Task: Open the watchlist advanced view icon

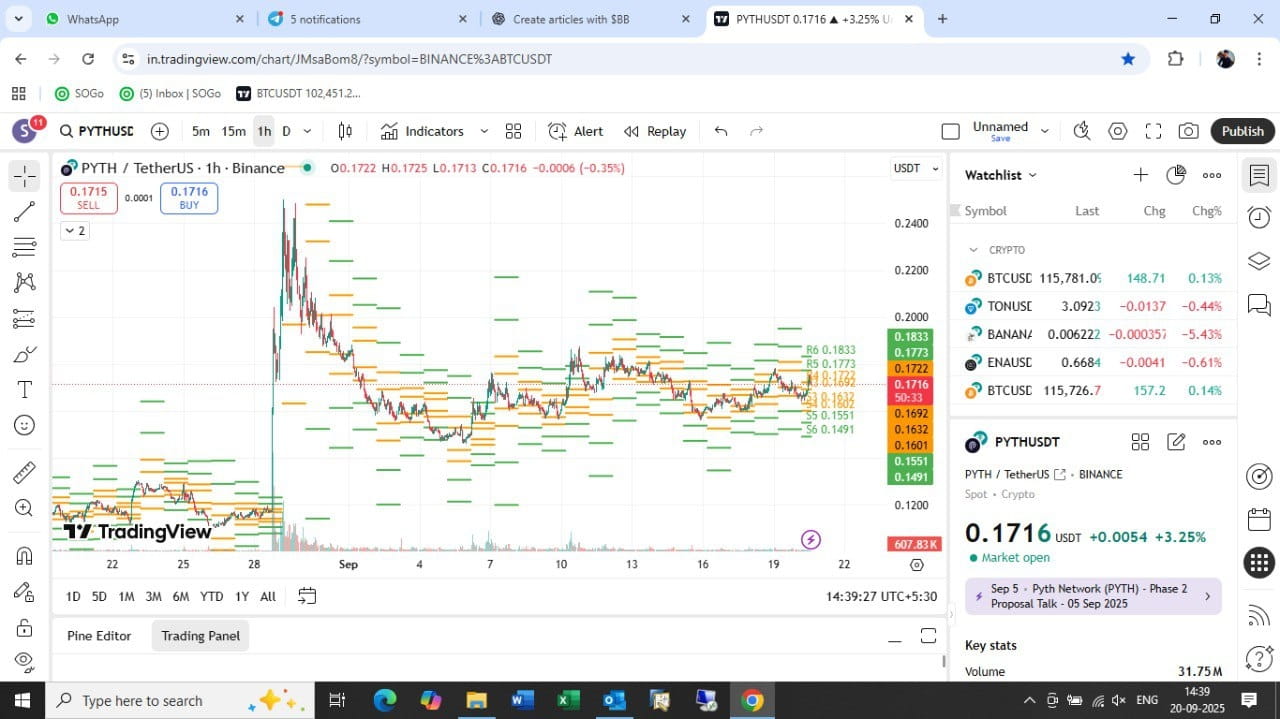Action: [1176, 175]
